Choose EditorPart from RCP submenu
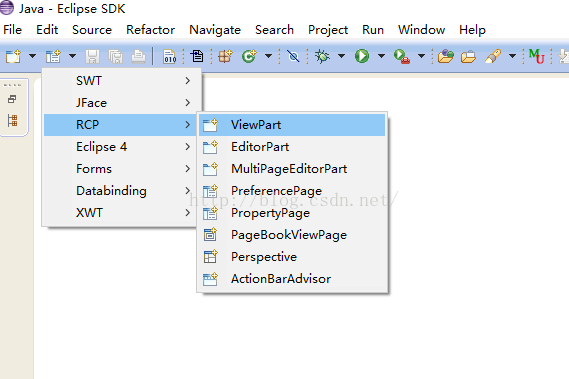The width and height of the screenshot is (569, 379). (292, 147)
